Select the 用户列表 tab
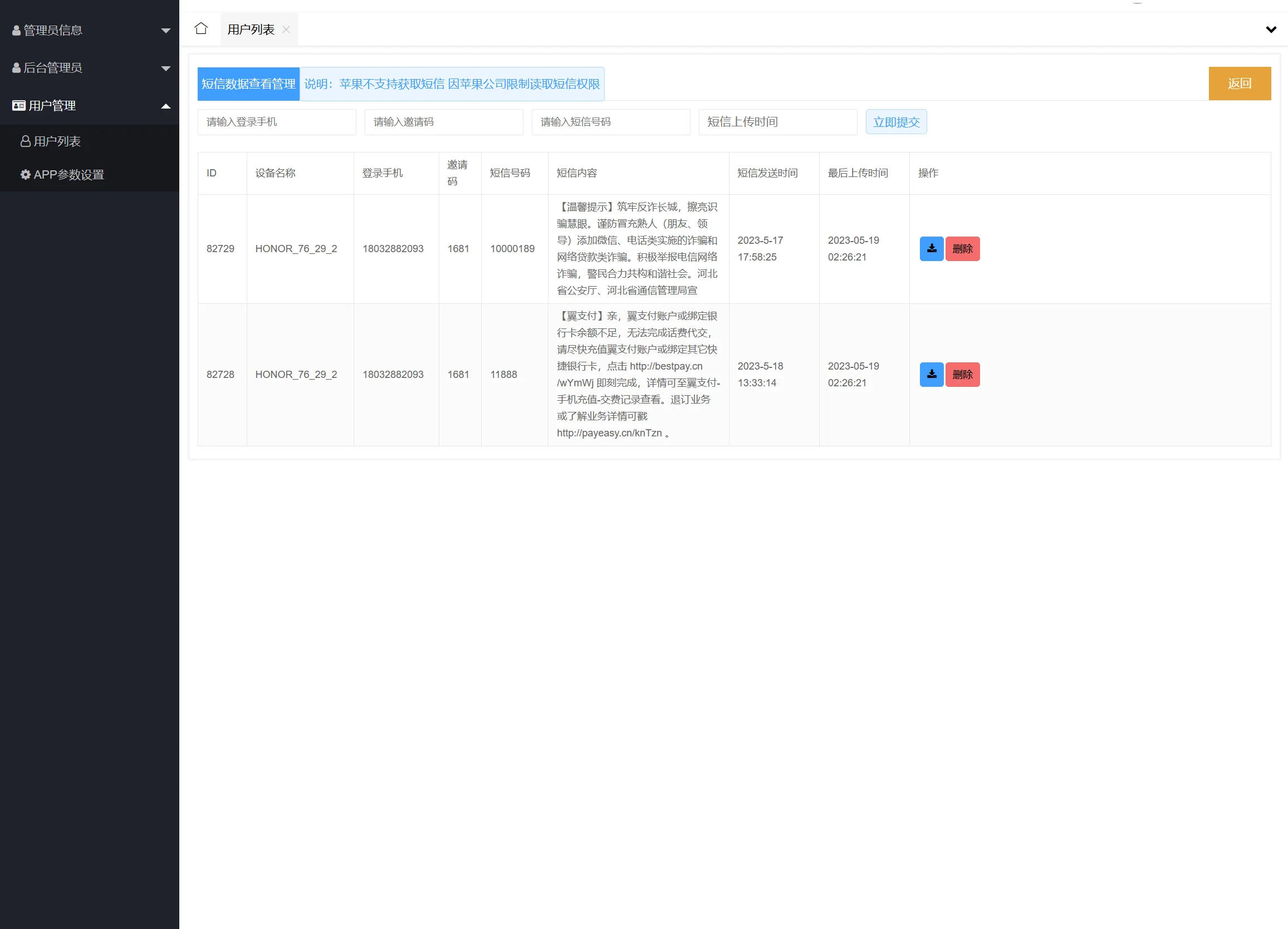Viewport: 1288px width, 929px height. [x=251, y=30]
